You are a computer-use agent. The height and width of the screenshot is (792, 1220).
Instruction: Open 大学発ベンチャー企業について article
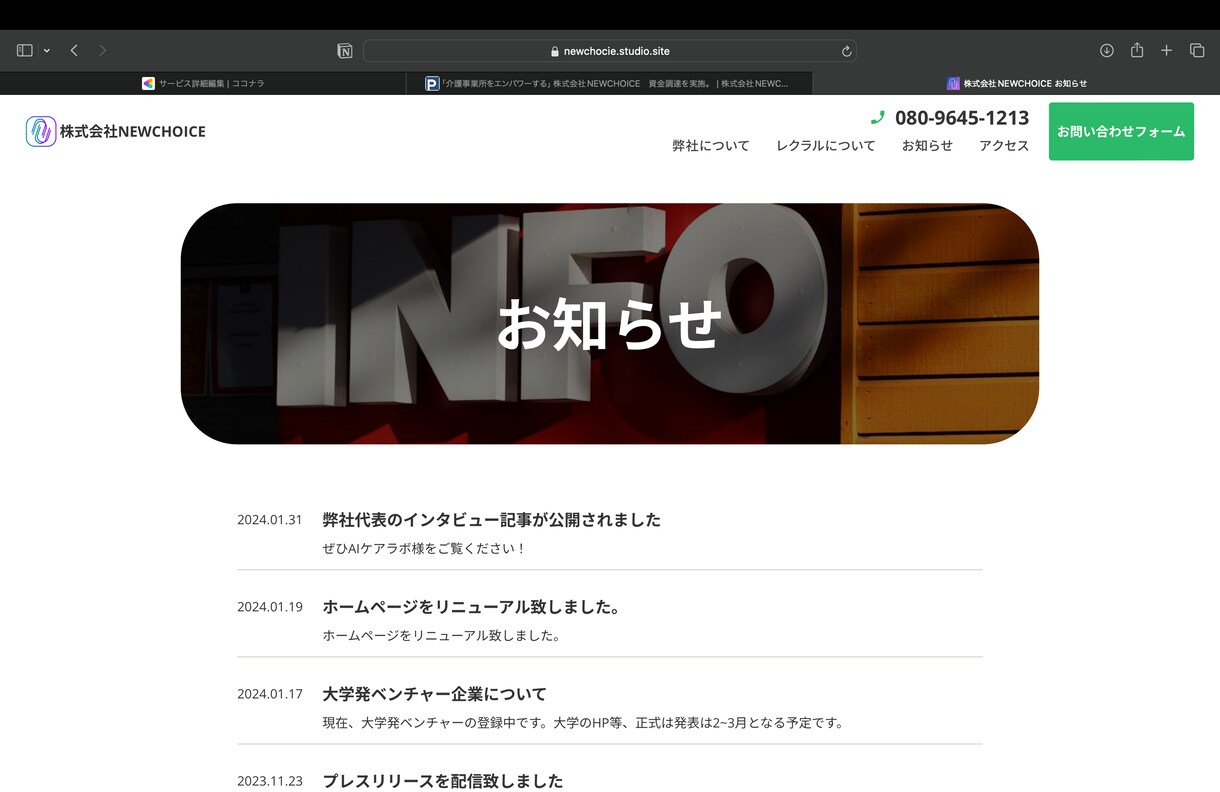tap(435, 694)
